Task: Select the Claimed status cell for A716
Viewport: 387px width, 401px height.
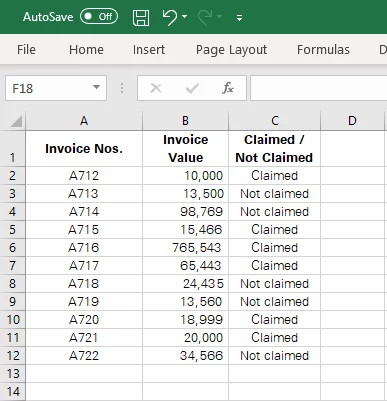Action: pyautogui.click(x=275, y=248)
